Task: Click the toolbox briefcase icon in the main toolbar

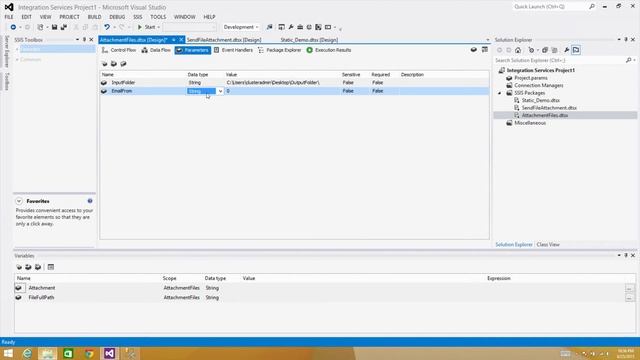Action: 300,27
